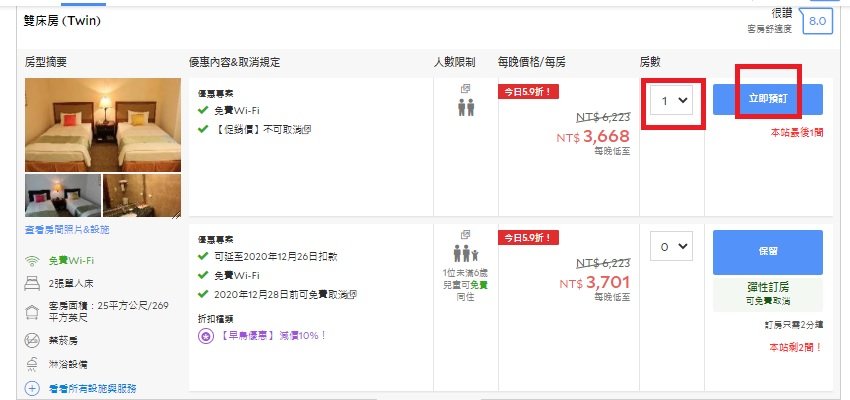This screenshot has width=850, height=400.
Task: Open the link to see all facilities and services
Action: [x=92, y=388]
